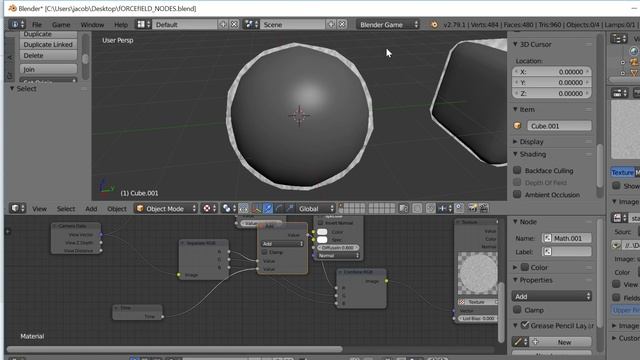
Task: Open the Blender Game engine dropdown
Action: 388,24
